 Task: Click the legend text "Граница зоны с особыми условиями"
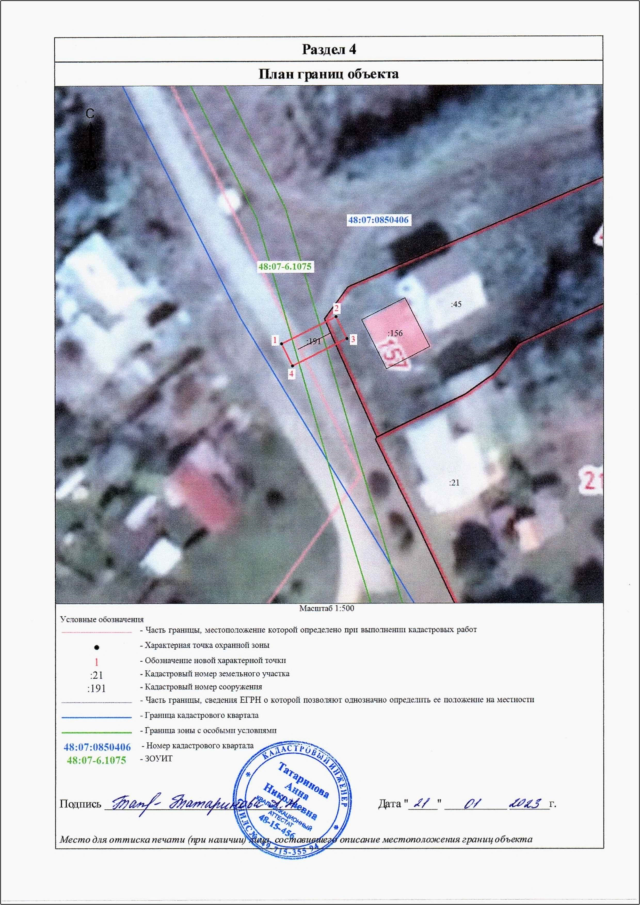tap(209, 730)
